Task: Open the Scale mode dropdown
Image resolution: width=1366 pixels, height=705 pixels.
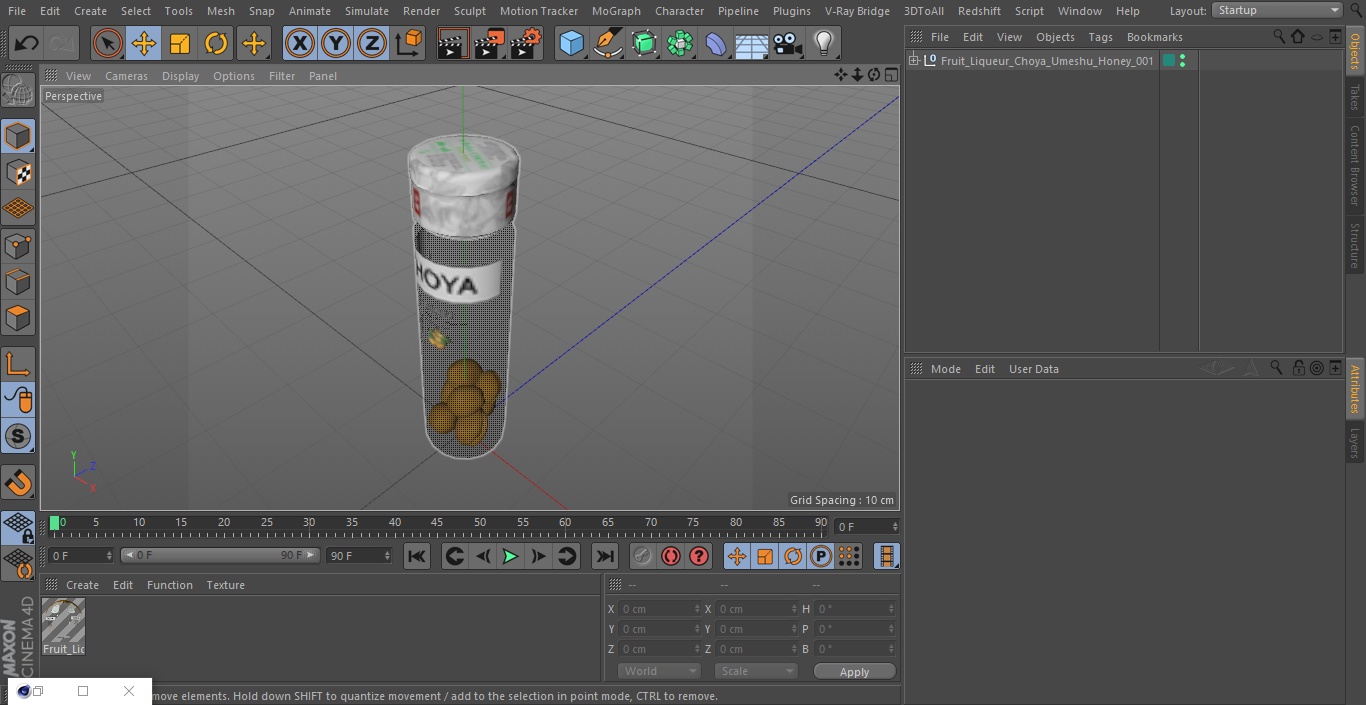Action: pos(756,671)
